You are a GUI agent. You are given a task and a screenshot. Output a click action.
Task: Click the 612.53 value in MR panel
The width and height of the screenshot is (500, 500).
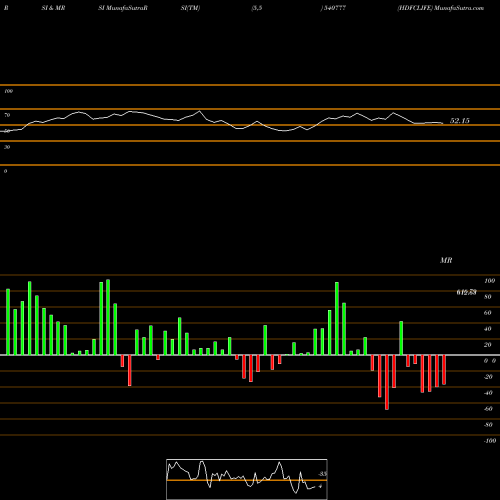(466, 292)
